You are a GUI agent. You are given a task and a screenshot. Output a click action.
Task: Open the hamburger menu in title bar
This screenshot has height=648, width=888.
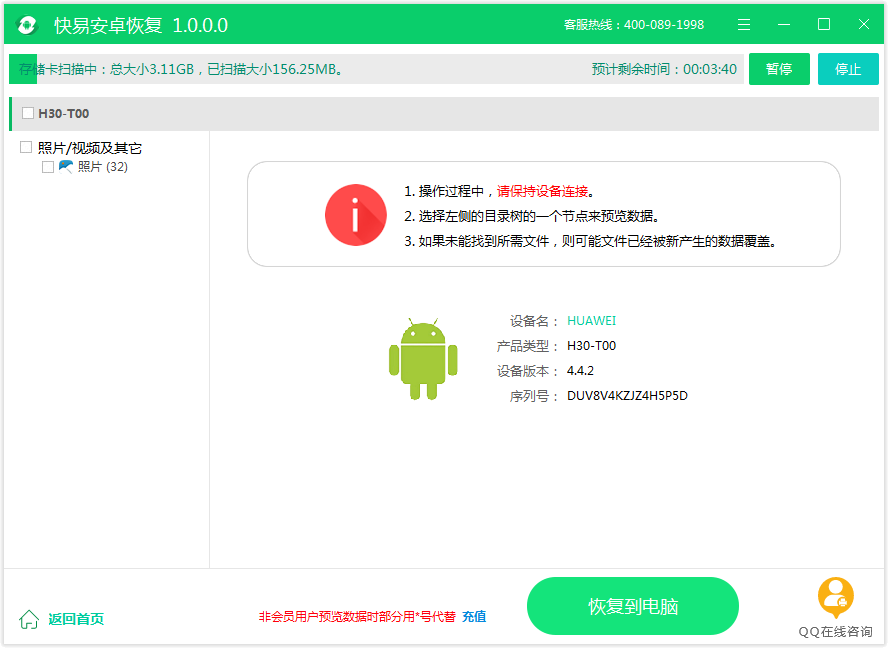pyautogui.click(x=744, y=25)
